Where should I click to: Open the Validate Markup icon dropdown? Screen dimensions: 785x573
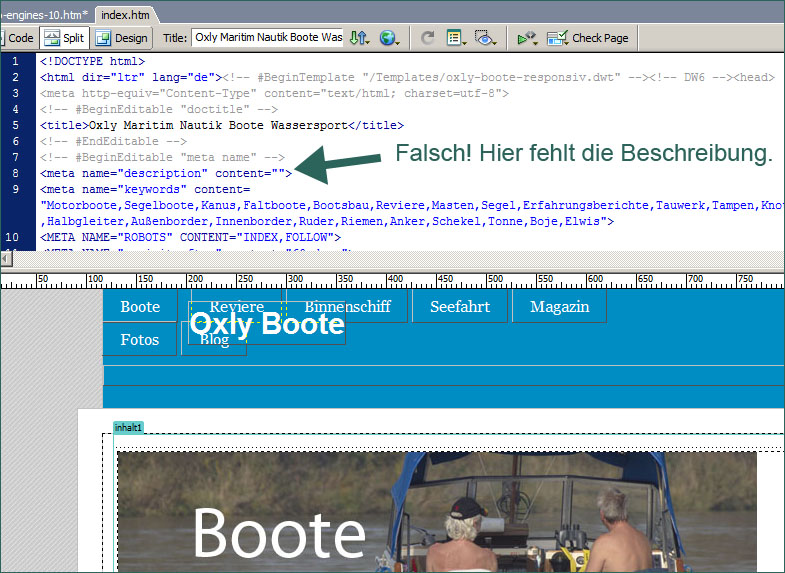(x=526, y=38)
